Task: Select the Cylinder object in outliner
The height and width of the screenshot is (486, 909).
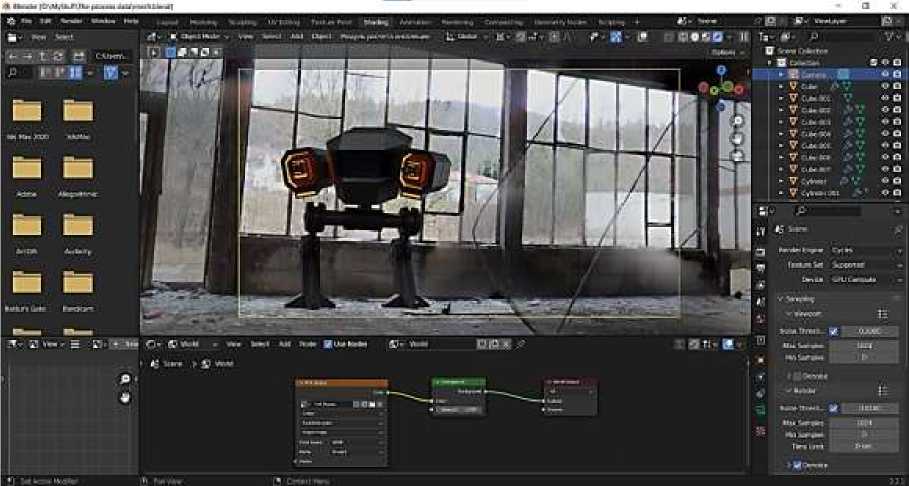Action: (x=815, y=181)
